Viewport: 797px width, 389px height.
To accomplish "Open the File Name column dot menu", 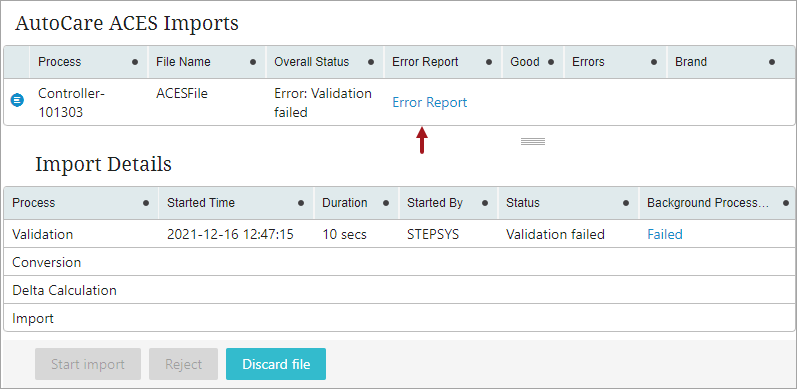I will pyautogui.click(x=253, y=62).
